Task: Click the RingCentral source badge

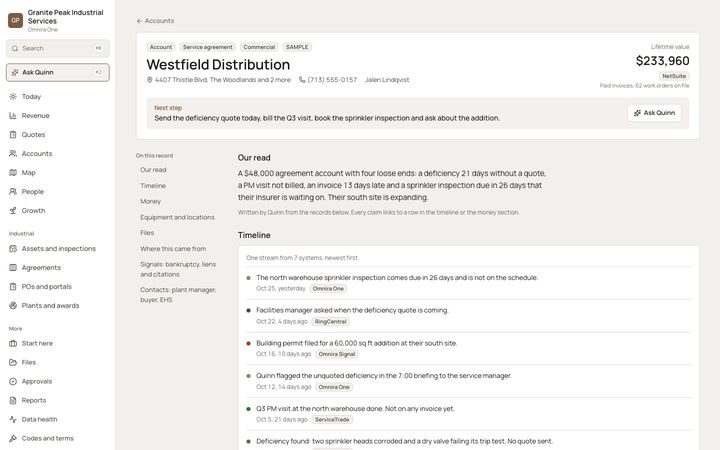Action: tap(331, 321)
